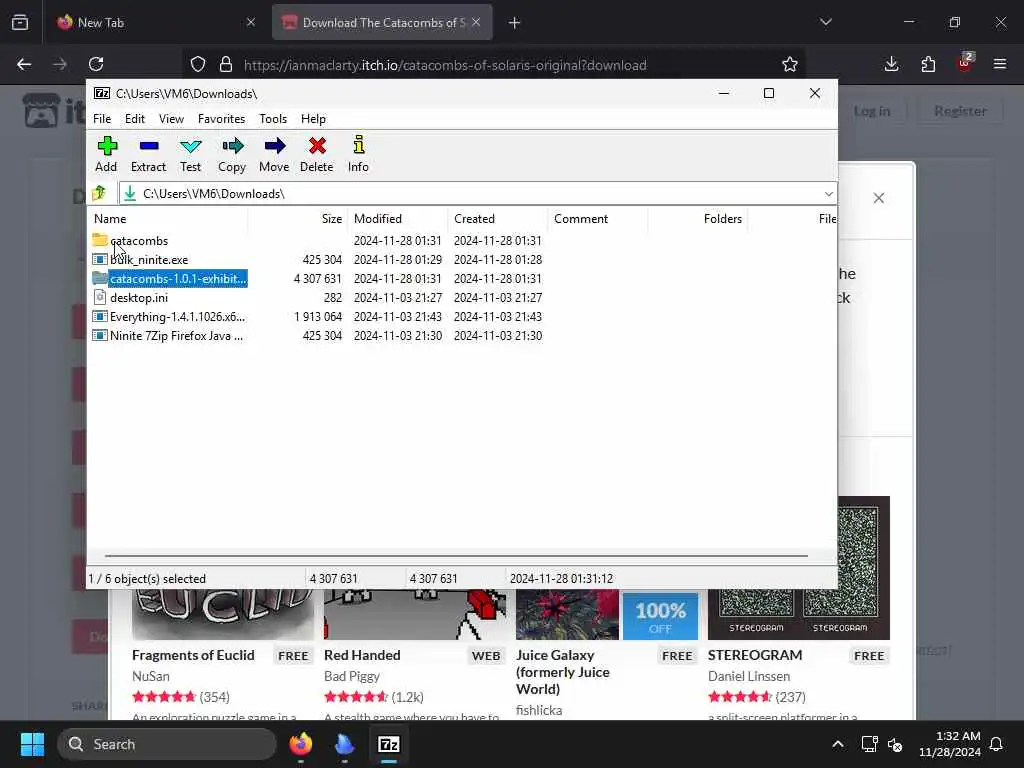The height and width of the screenshot is (768, 1024).
Task: Open the Firefox downloads panel
Action: pos(891,64)
